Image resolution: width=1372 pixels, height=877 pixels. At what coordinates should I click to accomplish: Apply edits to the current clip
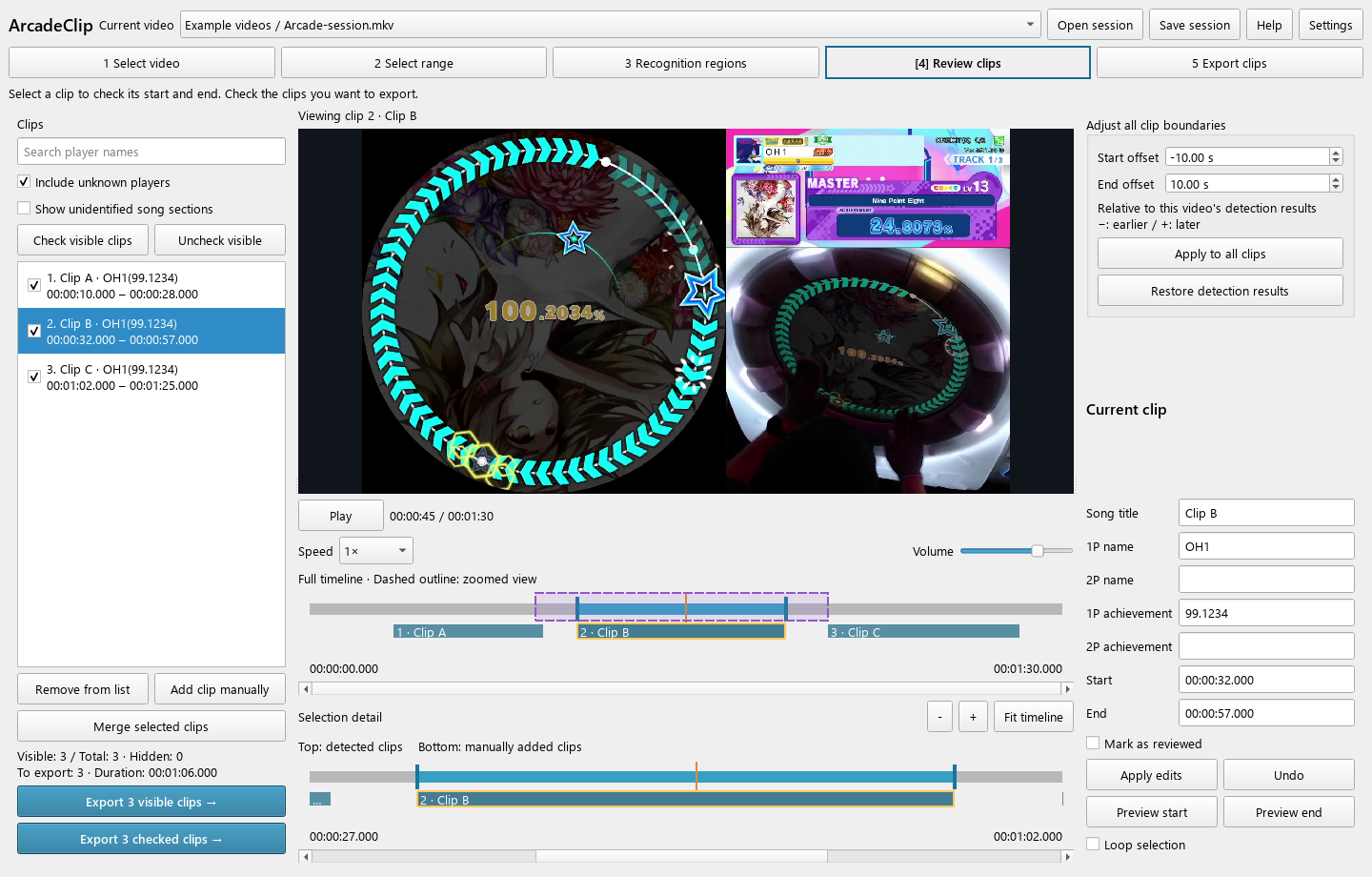click(x=1152, y=775)
